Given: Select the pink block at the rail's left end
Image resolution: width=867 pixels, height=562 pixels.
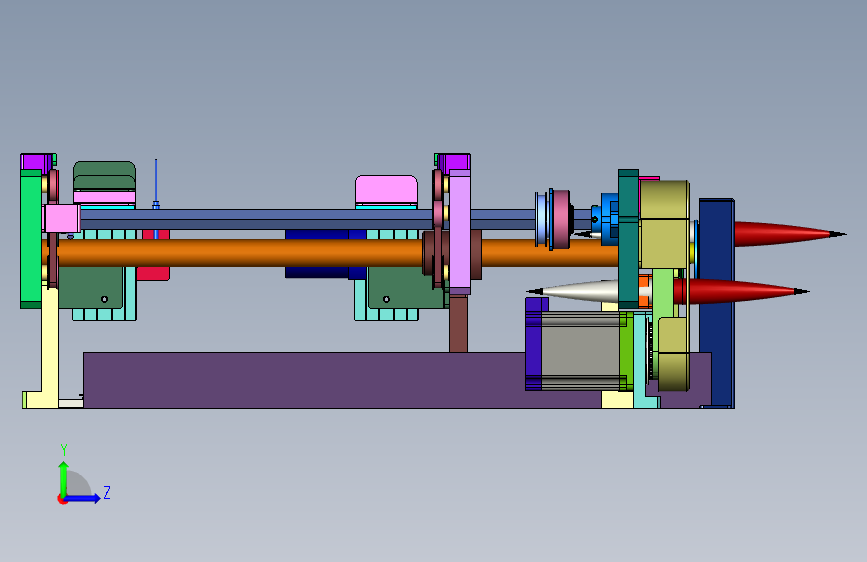Looking at the screenshot, I should [x=62, y=218].
